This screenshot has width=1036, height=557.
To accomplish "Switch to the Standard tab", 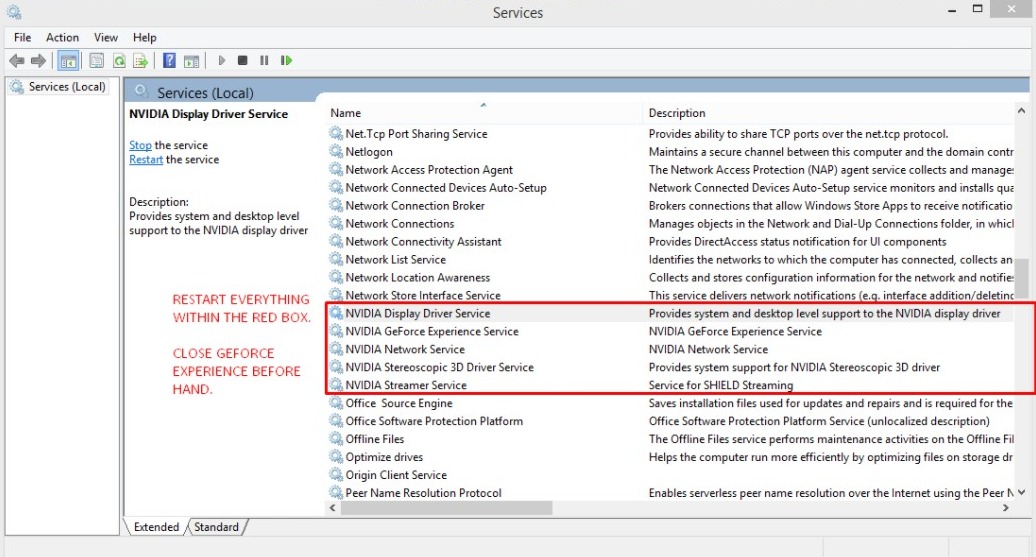I will (x=217, y=527).
